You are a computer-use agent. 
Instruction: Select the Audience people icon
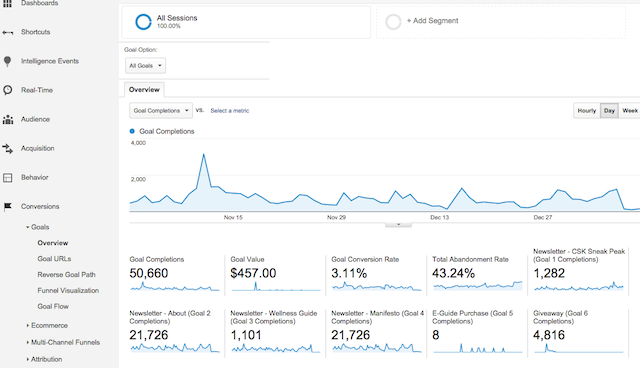(x=8, y=120)
